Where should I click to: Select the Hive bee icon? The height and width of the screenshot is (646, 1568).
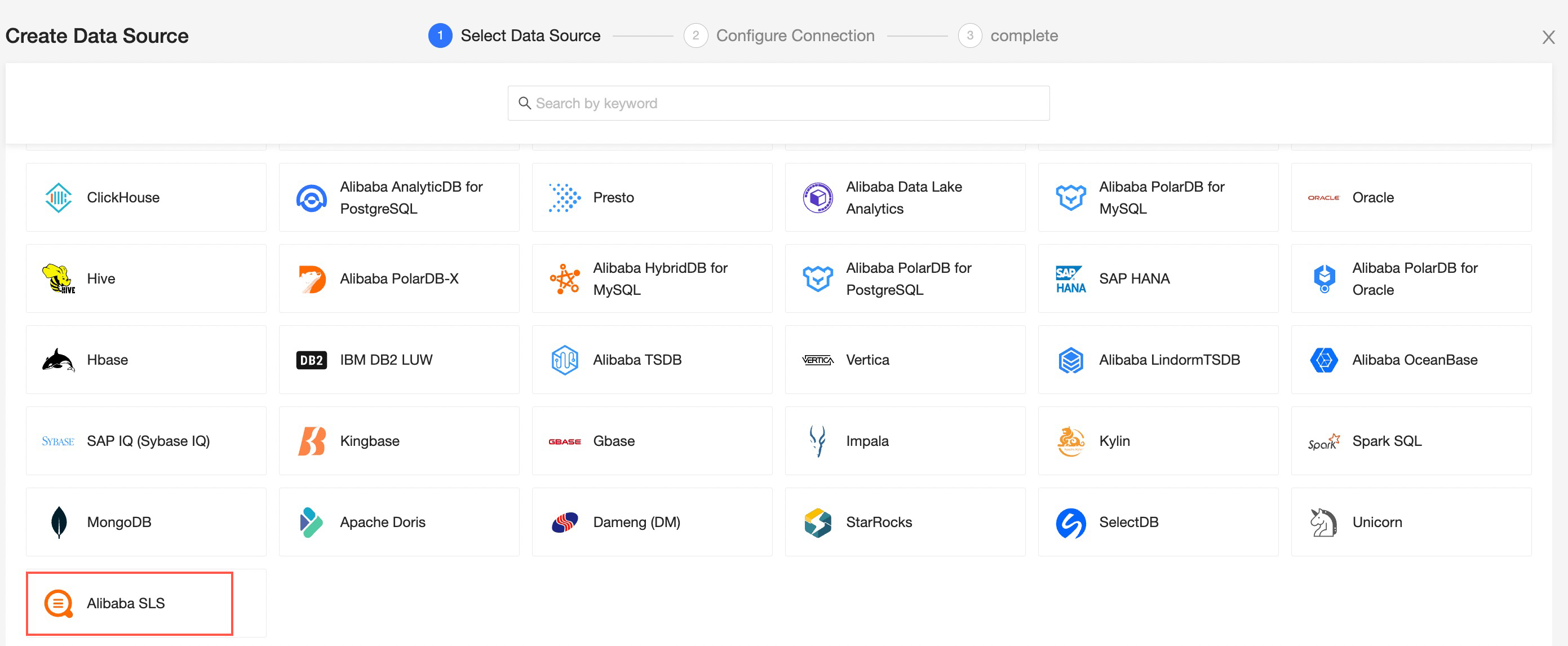pyautogui.click(x=59, y=279)
